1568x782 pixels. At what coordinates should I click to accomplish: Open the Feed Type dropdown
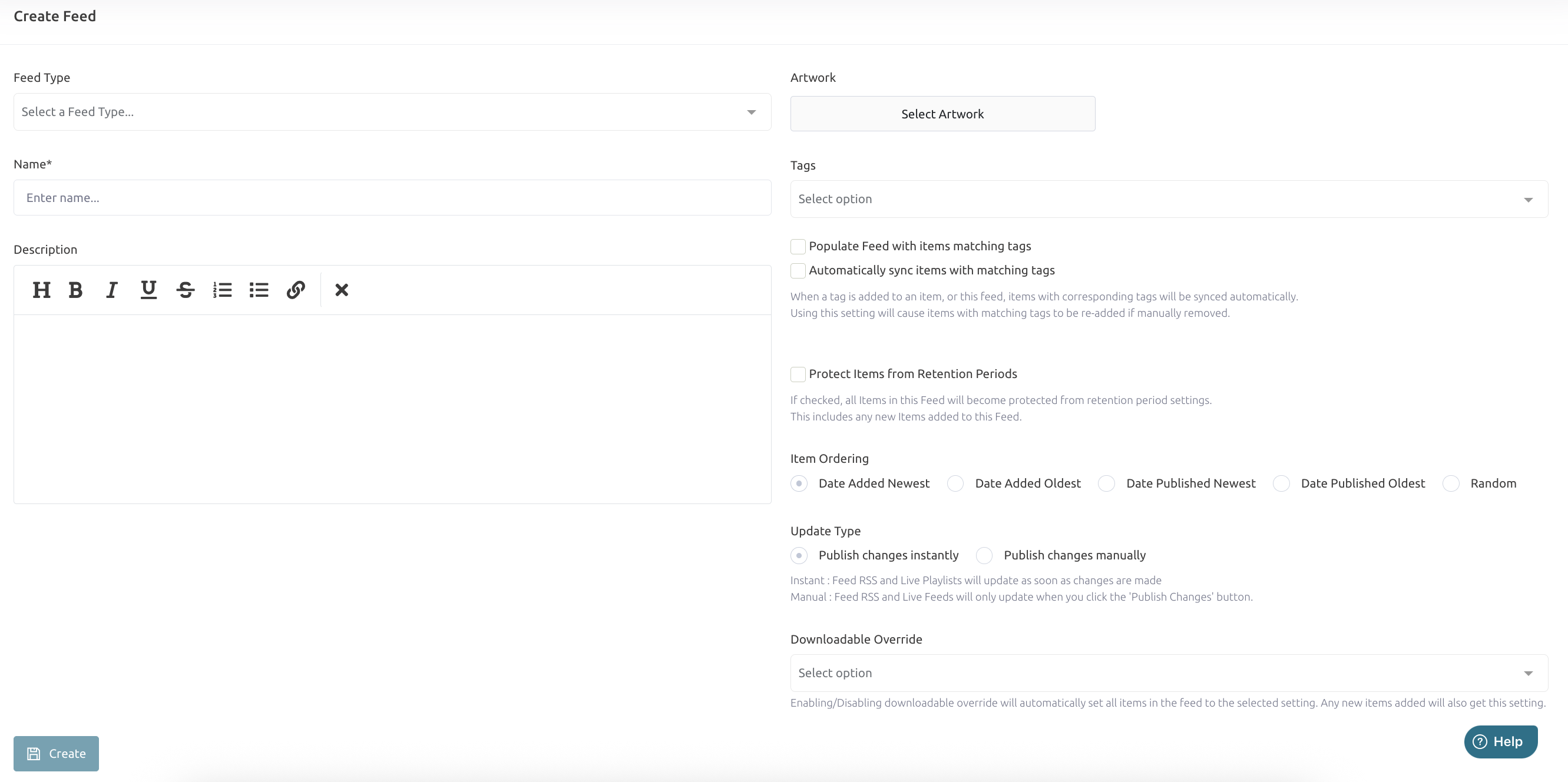pyautogui.click(x=392, y=112)
